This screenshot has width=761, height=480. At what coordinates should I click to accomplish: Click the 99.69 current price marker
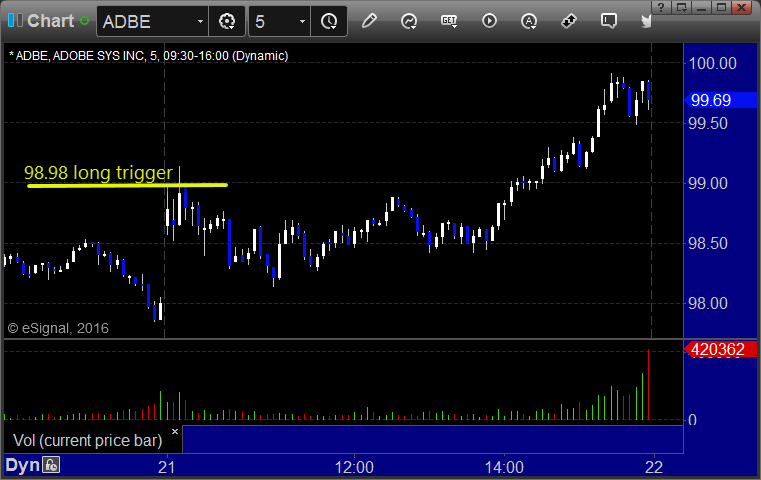pyautogui.click(x=720, y=100)
